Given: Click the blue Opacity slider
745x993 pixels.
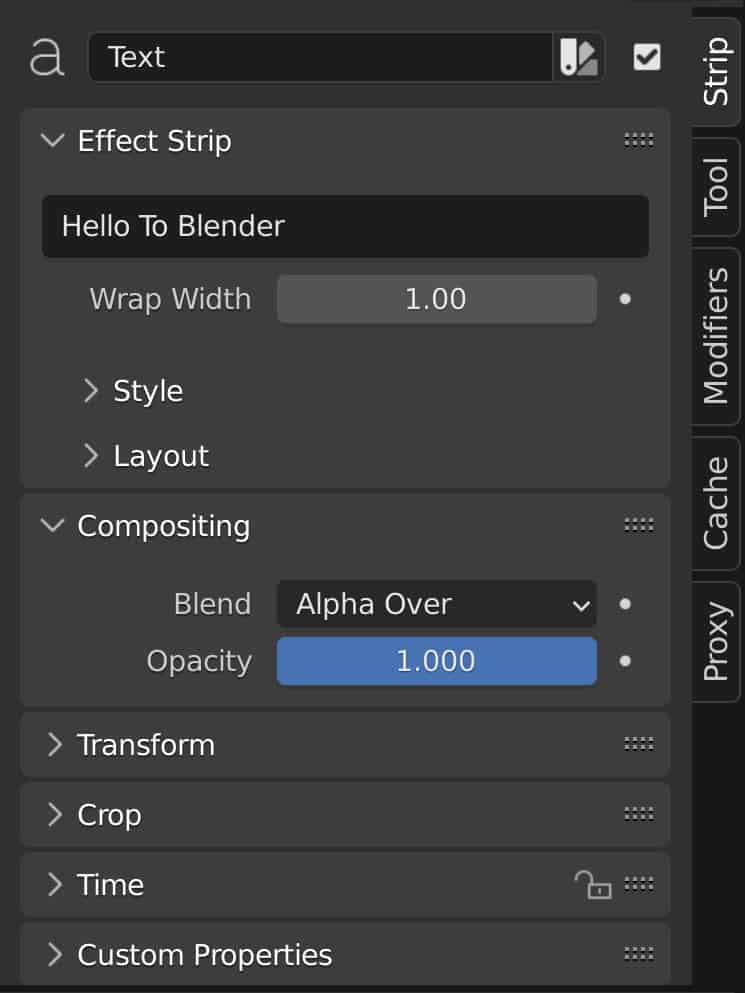Looking at the screenshot, I should 436,661.
